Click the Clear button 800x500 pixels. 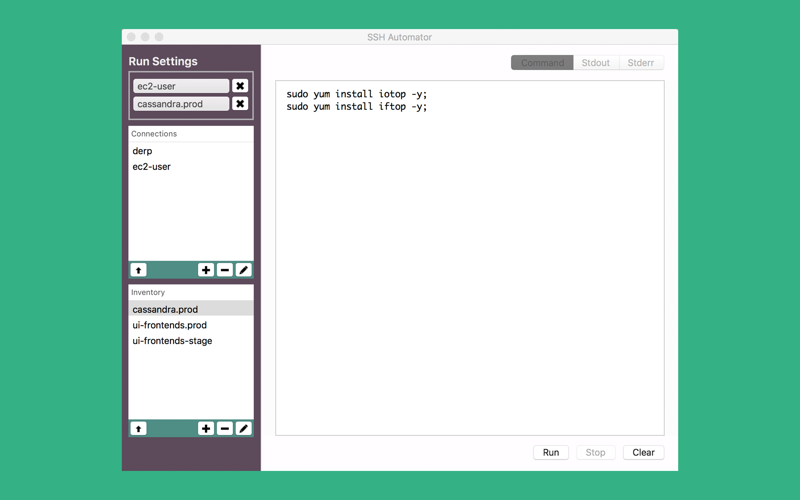(x=643, y=453)
